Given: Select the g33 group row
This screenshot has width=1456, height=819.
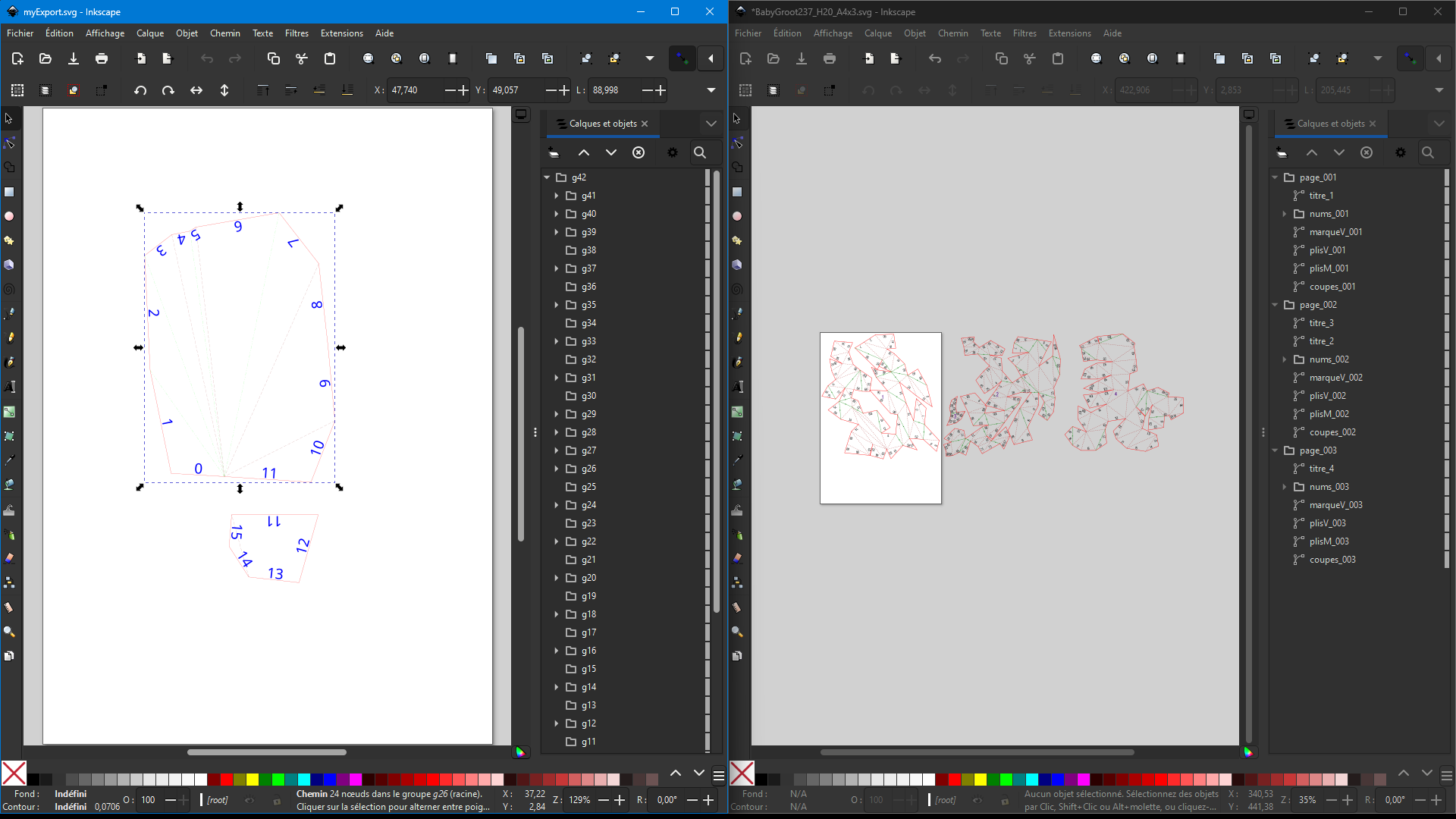Looking at the screenshot, I should click(x=625, y=341).
